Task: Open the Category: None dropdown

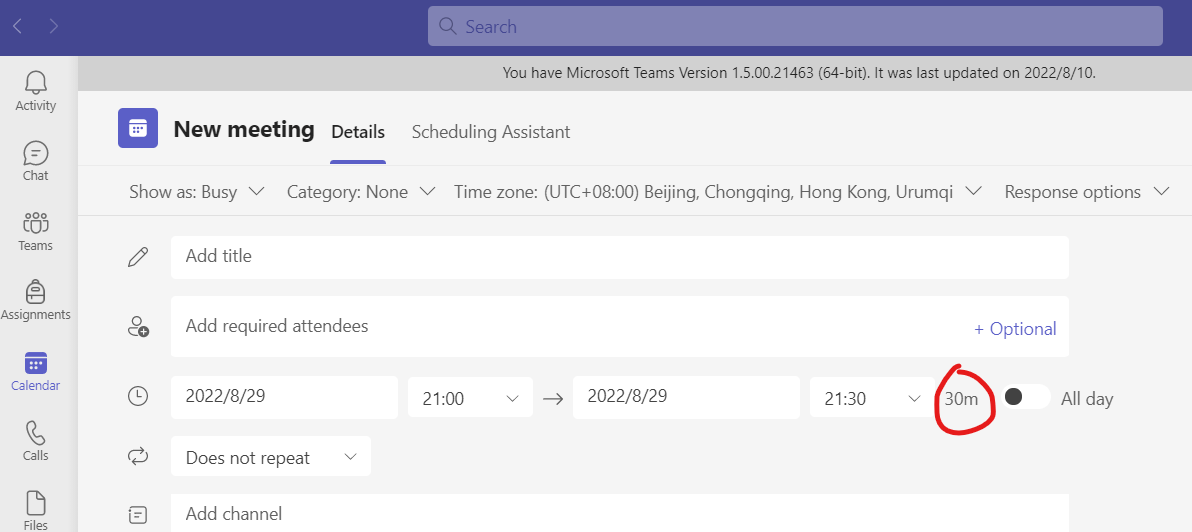Action: point(361,192)
